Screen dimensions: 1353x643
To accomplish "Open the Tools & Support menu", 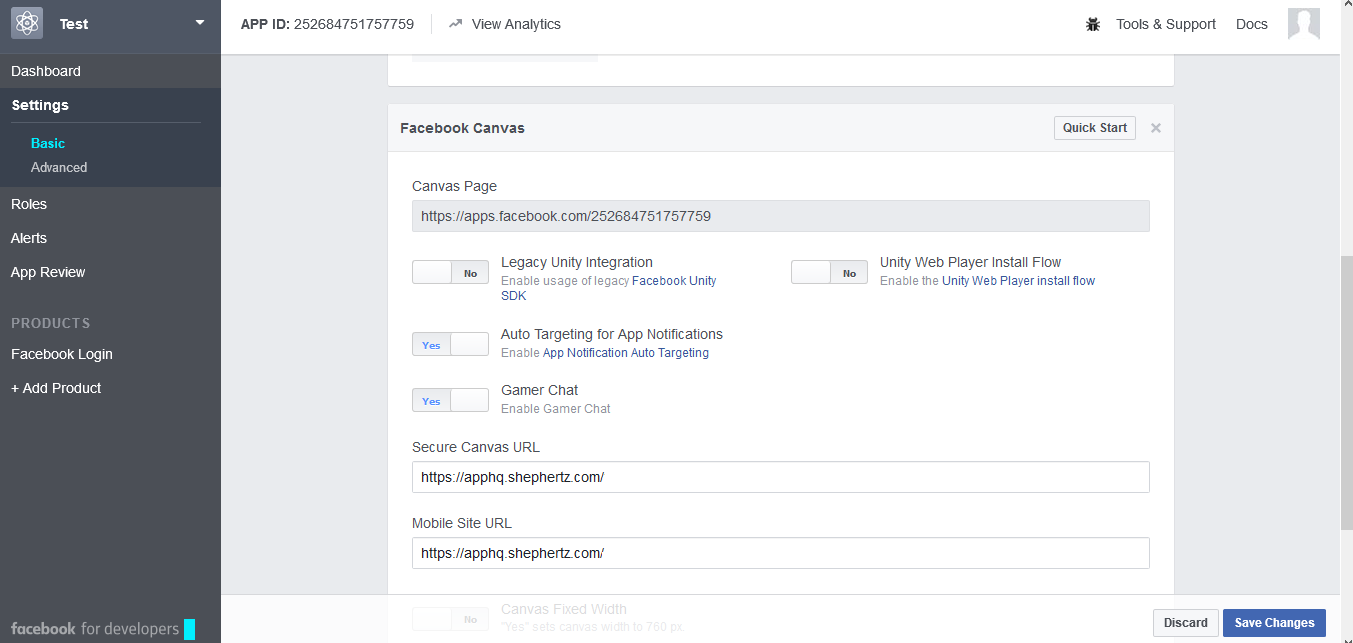I will [x=1166, y=24].
